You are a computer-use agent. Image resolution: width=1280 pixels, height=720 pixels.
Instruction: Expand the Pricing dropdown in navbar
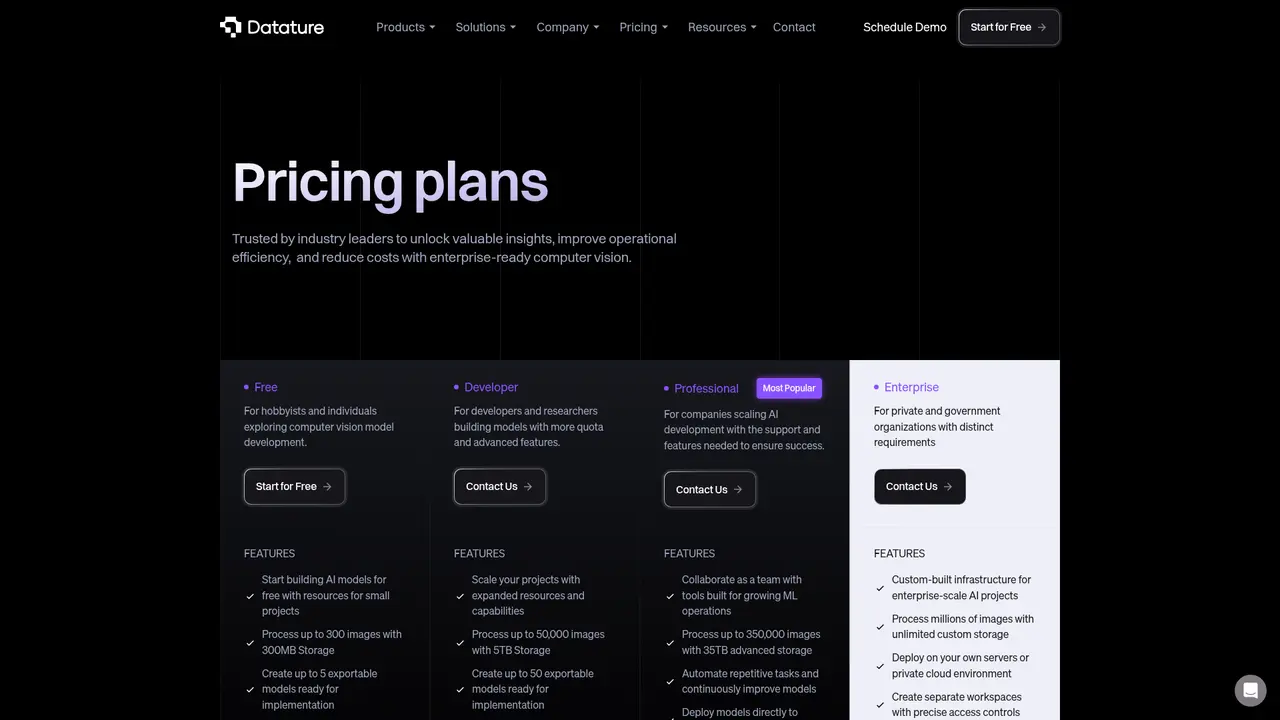(x=643, y=27)
